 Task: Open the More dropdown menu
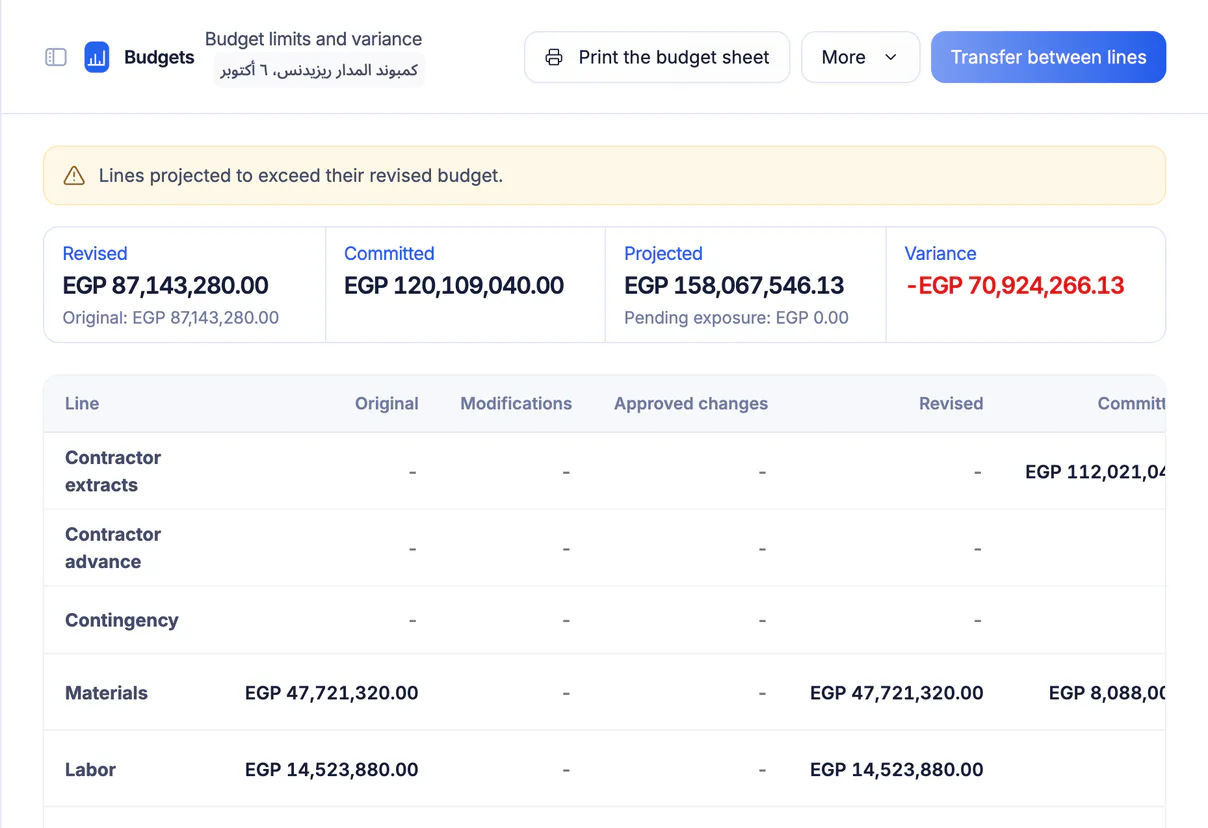coord(860,57)
